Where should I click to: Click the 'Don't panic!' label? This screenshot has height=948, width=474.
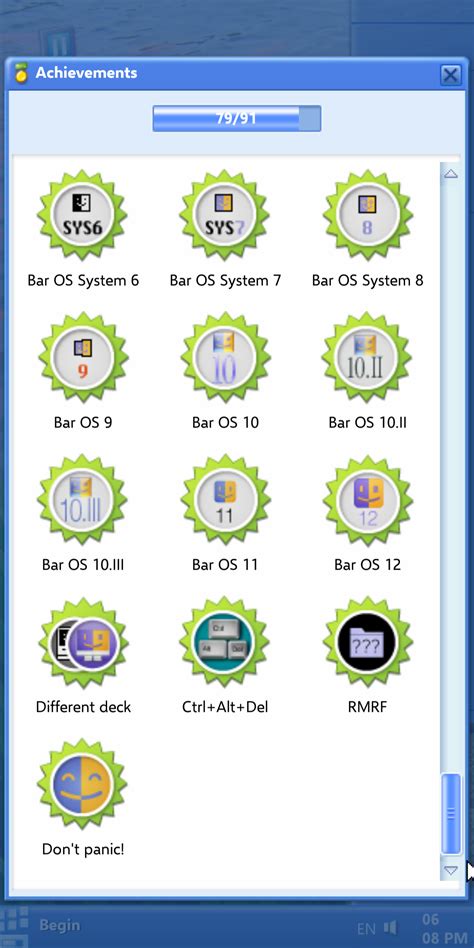(x=83, y=849)
